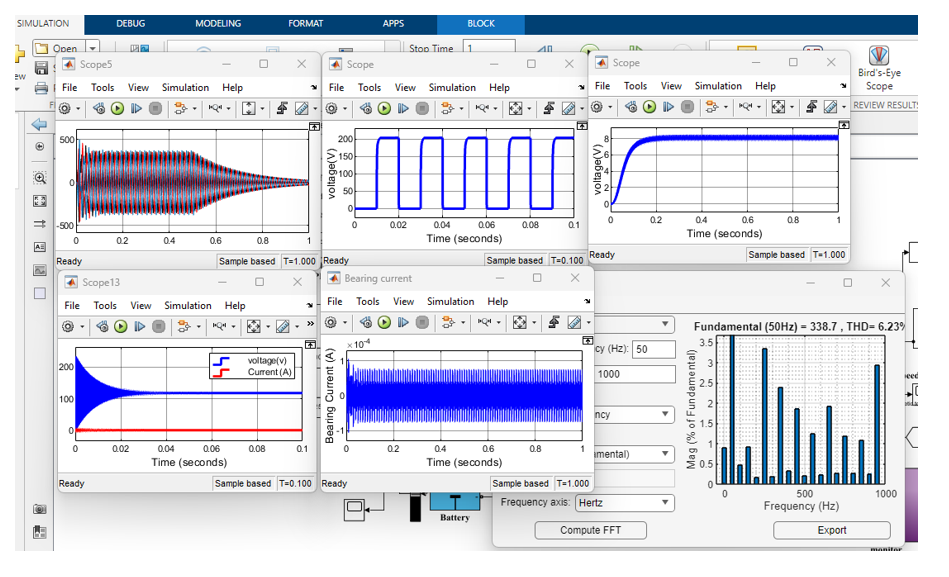
Task: Click Step Forward in Scope5 toolbar
Action: (136, 108)
